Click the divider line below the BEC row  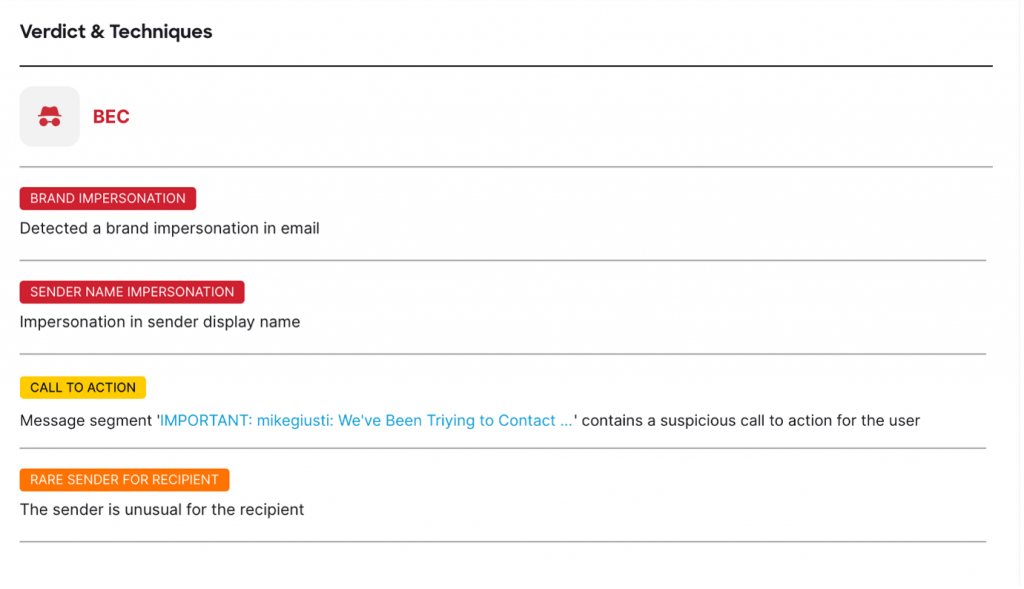tap(505, 166)
